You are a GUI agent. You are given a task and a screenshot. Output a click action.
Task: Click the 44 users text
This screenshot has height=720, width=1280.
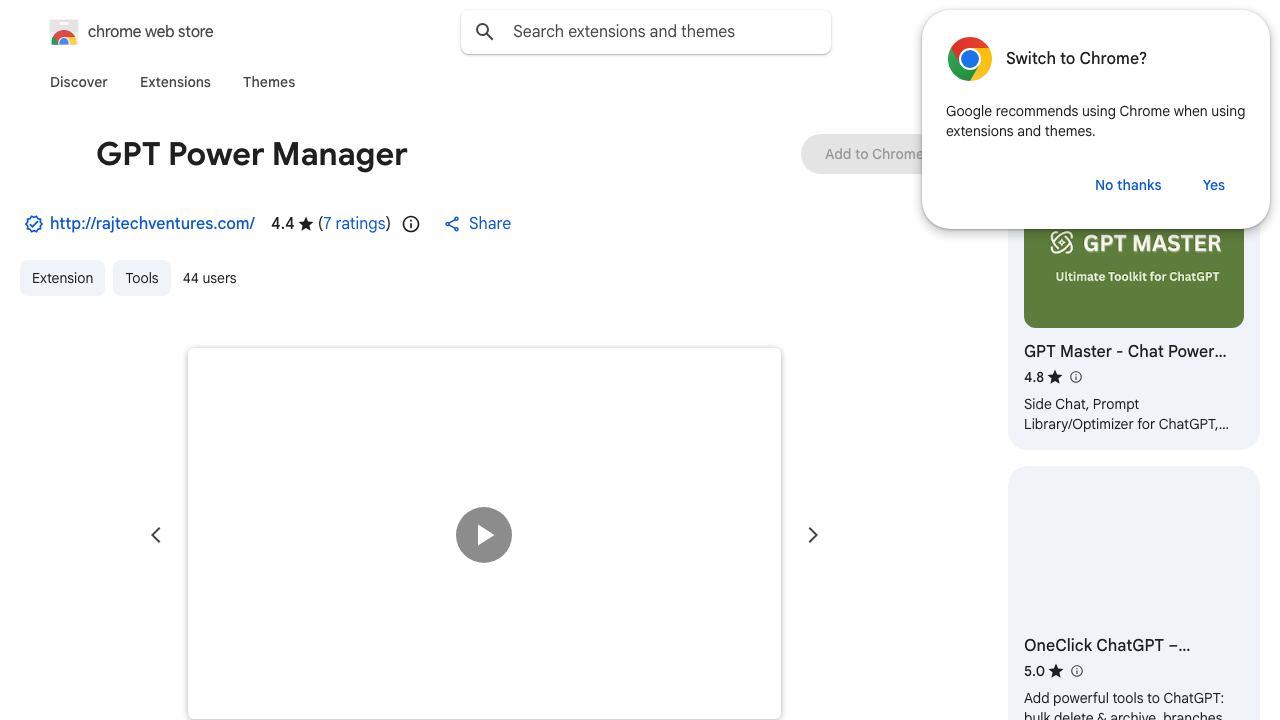[210, 278]
